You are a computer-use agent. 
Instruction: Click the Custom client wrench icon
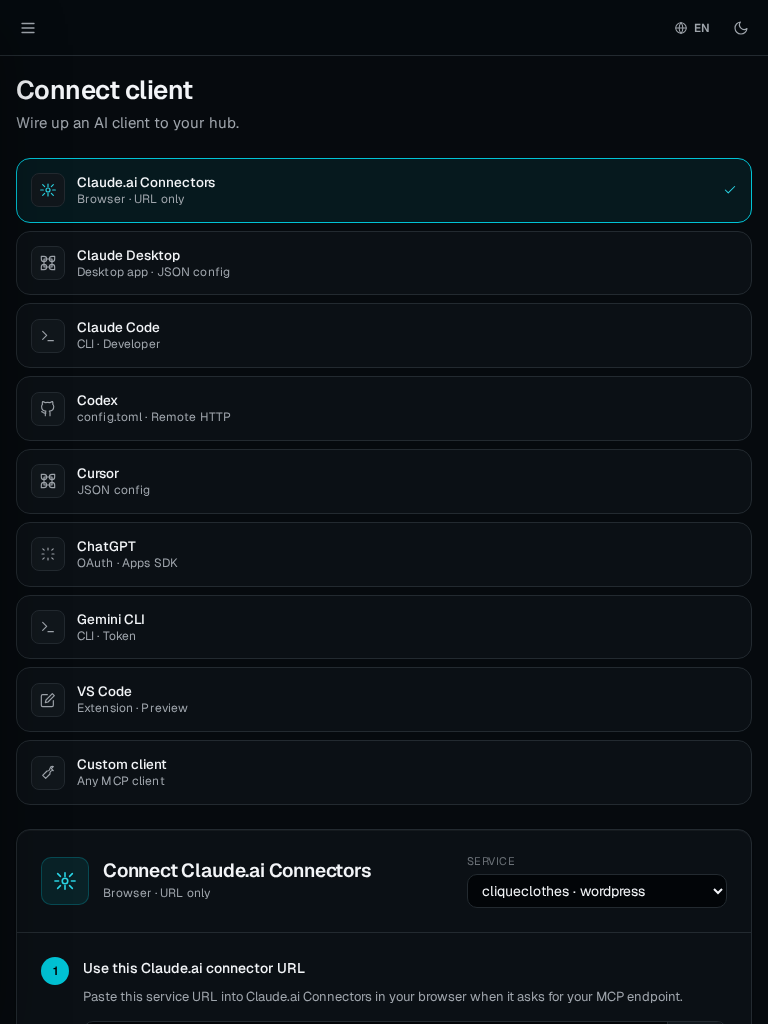(48, 773)
